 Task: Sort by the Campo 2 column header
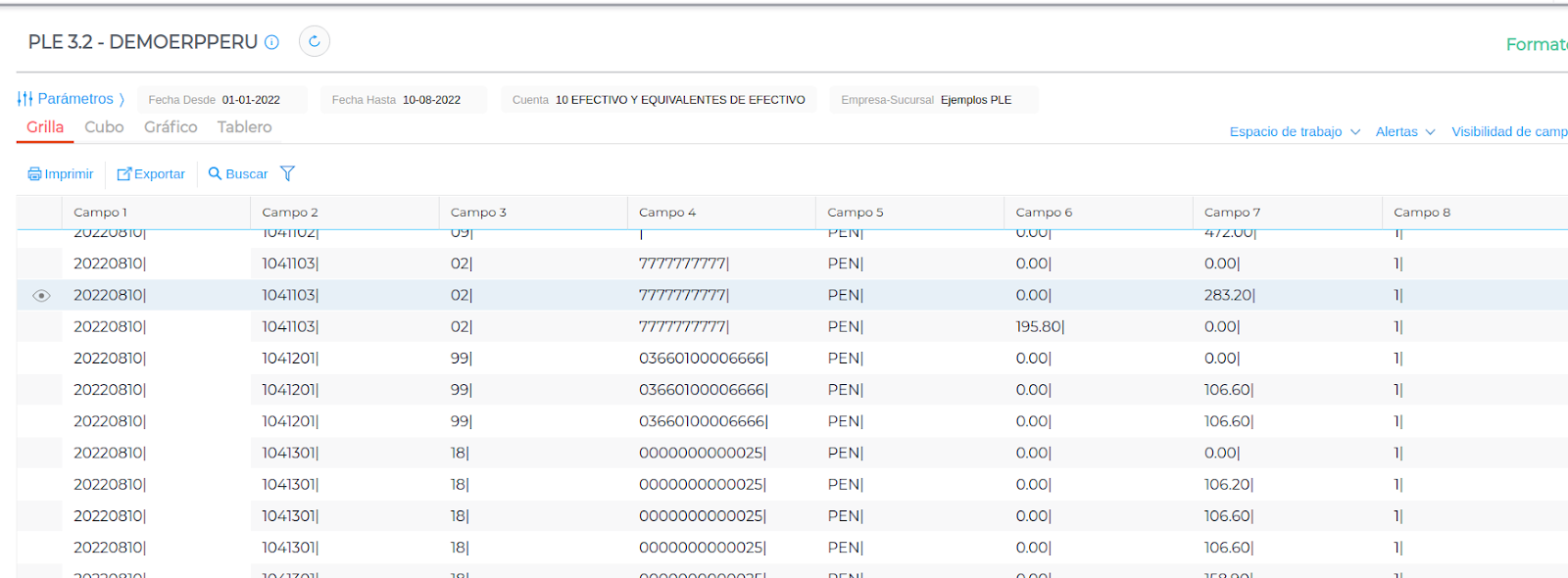(345, 213)
